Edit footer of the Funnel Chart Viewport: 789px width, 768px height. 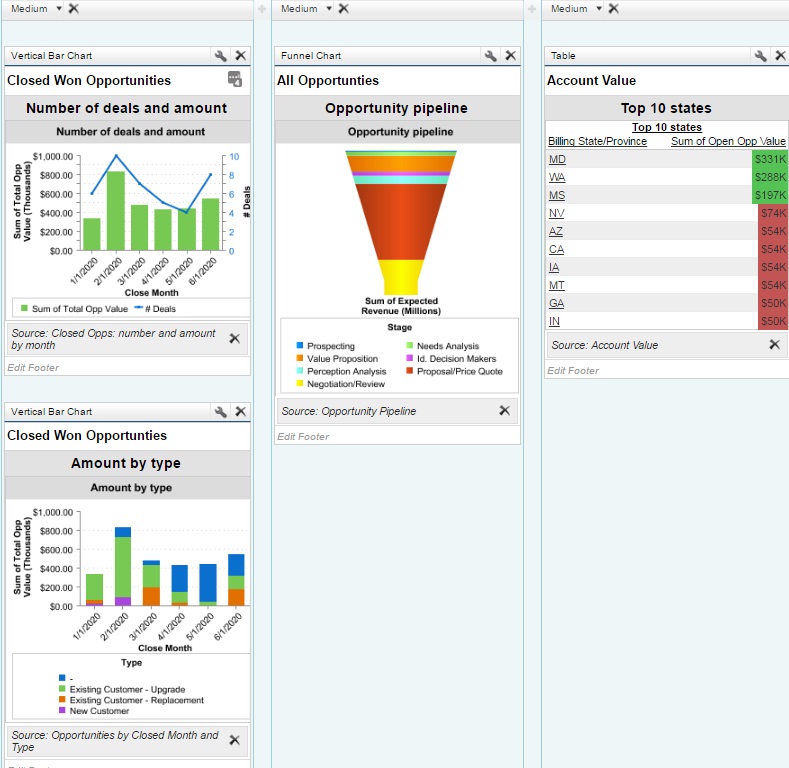(x=303, y=436)
